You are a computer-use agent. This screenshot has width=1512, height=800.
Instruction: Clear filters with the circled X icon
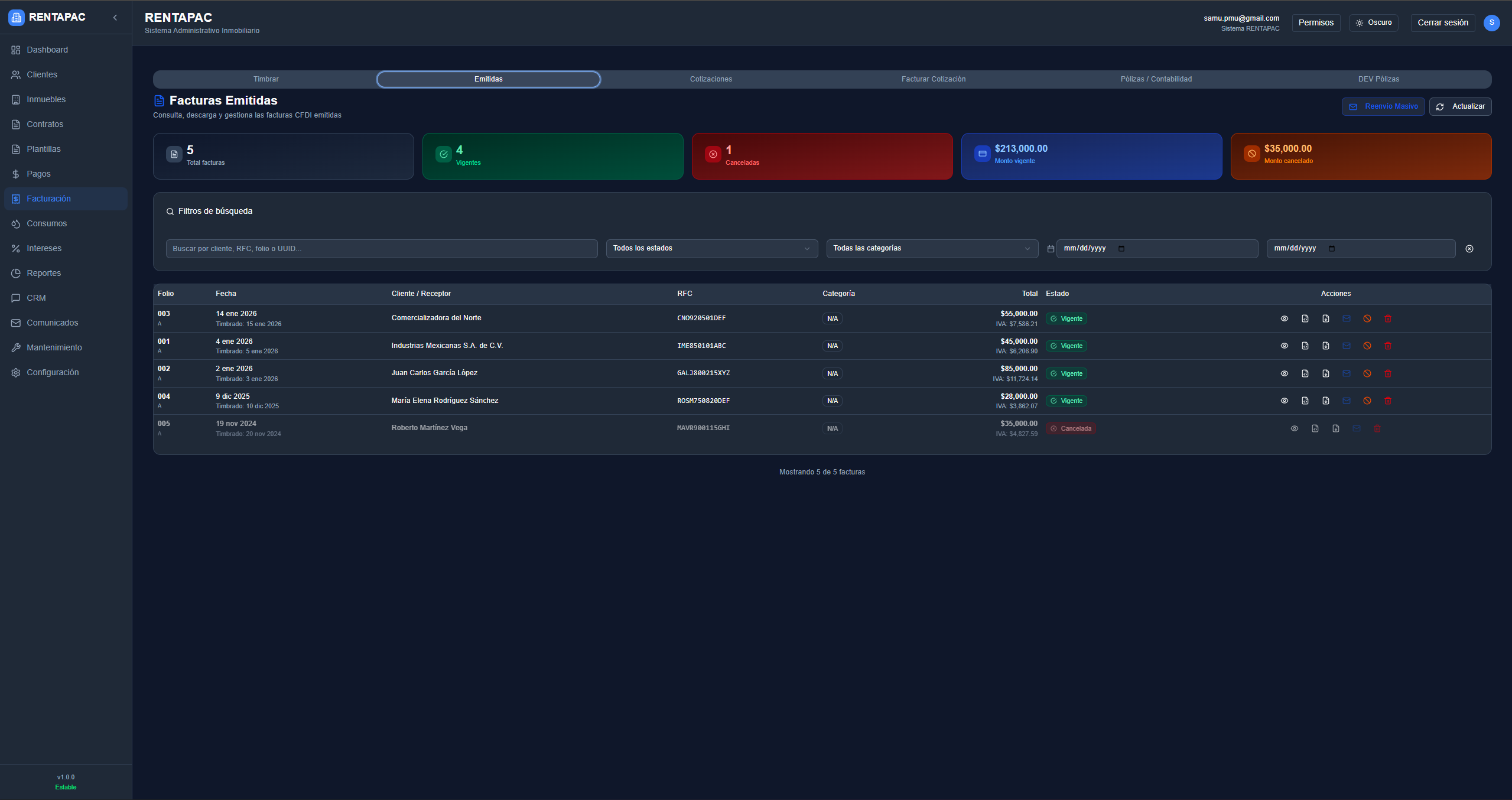(1469, 249)
